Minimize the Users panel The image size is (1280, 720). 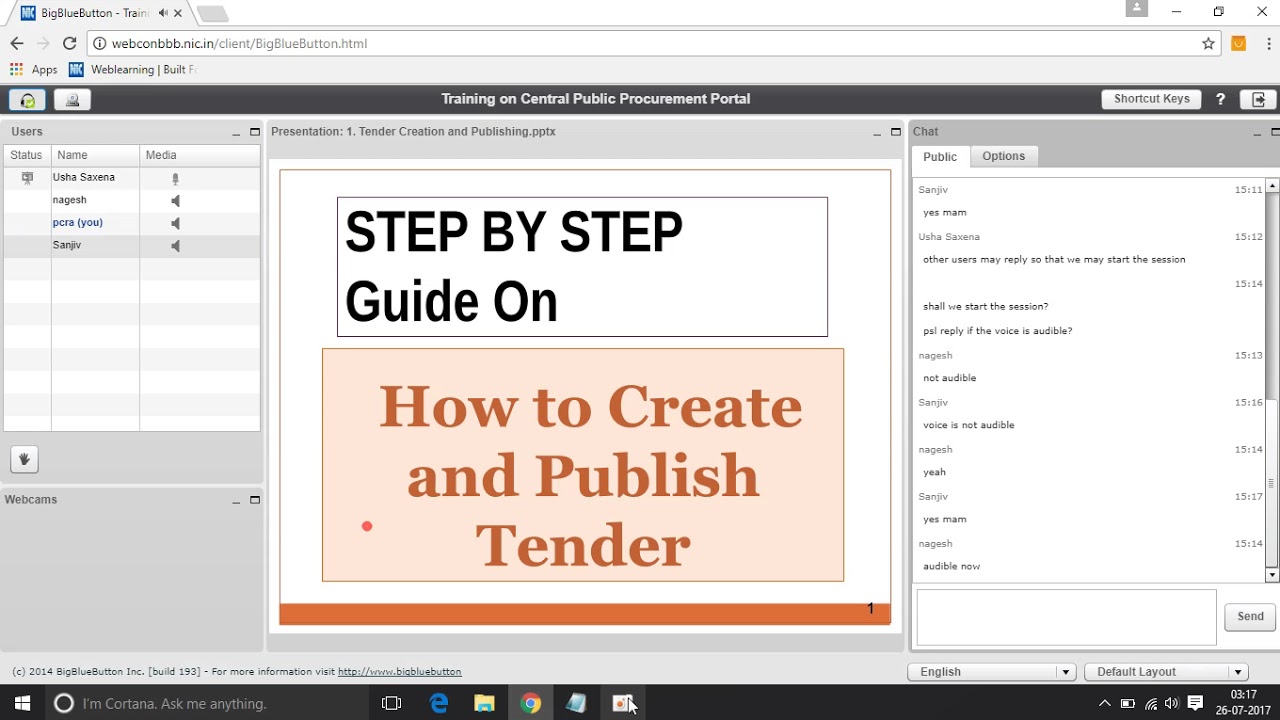coord(237,132)
